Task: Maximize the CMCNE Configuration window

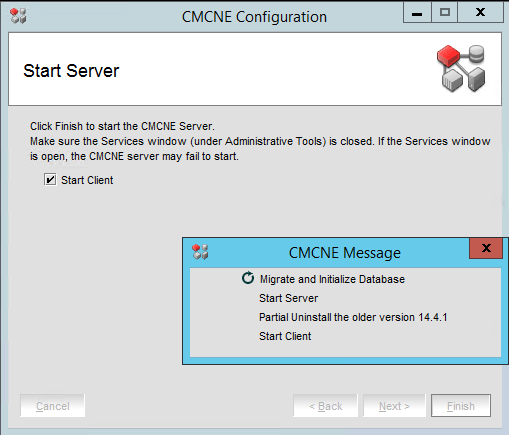Action: (x=445, y=12)
